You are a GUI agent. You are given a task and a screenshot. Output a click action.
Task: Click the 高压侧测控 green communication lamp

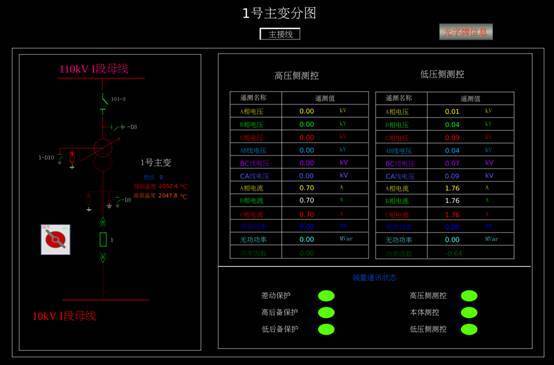(469, 296)
